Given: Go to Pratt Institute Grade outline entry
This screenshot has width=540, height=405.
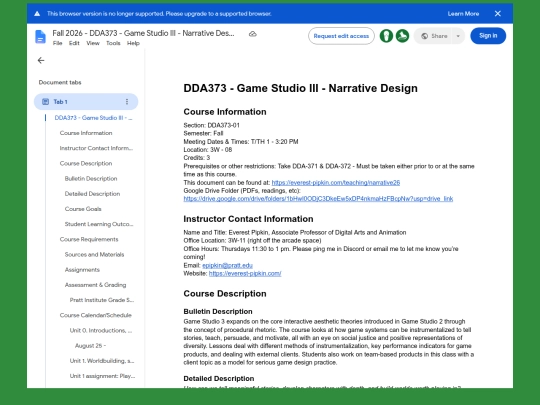Looking at the screenshot, I should click(x=102, y=300).
